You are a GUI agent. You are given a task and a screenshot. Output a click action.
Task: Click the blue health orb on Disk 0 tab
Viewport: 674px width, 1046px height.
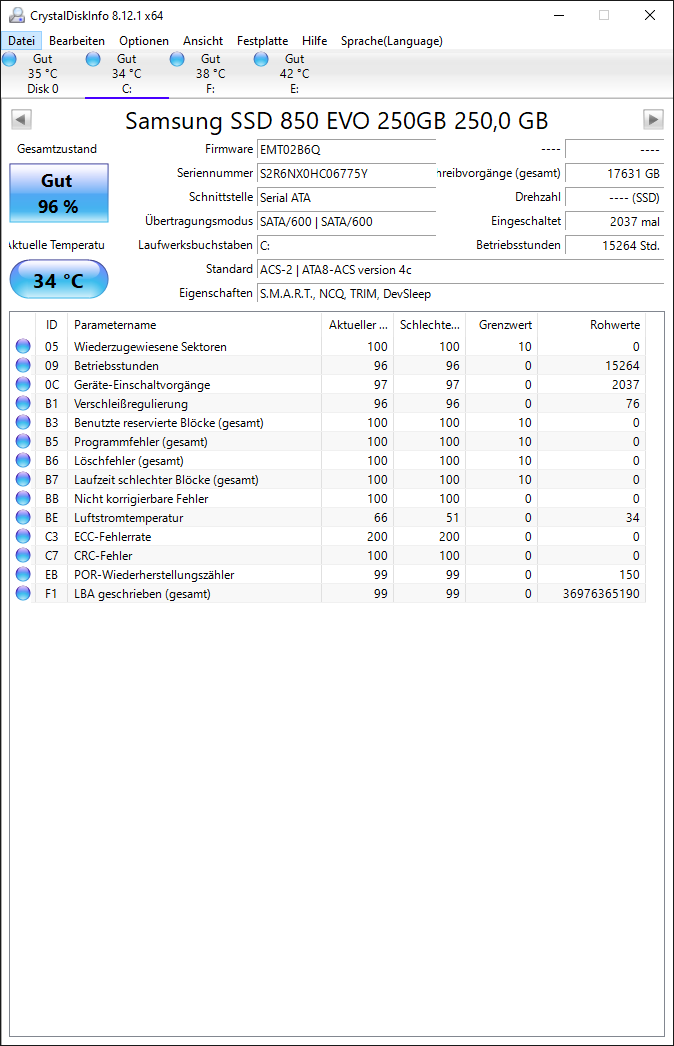tap(9, 59)
